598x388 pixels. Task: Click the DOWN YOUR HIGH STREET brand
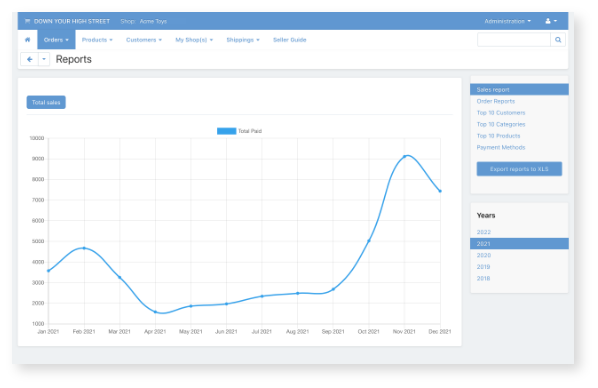[x=72, y=21]
